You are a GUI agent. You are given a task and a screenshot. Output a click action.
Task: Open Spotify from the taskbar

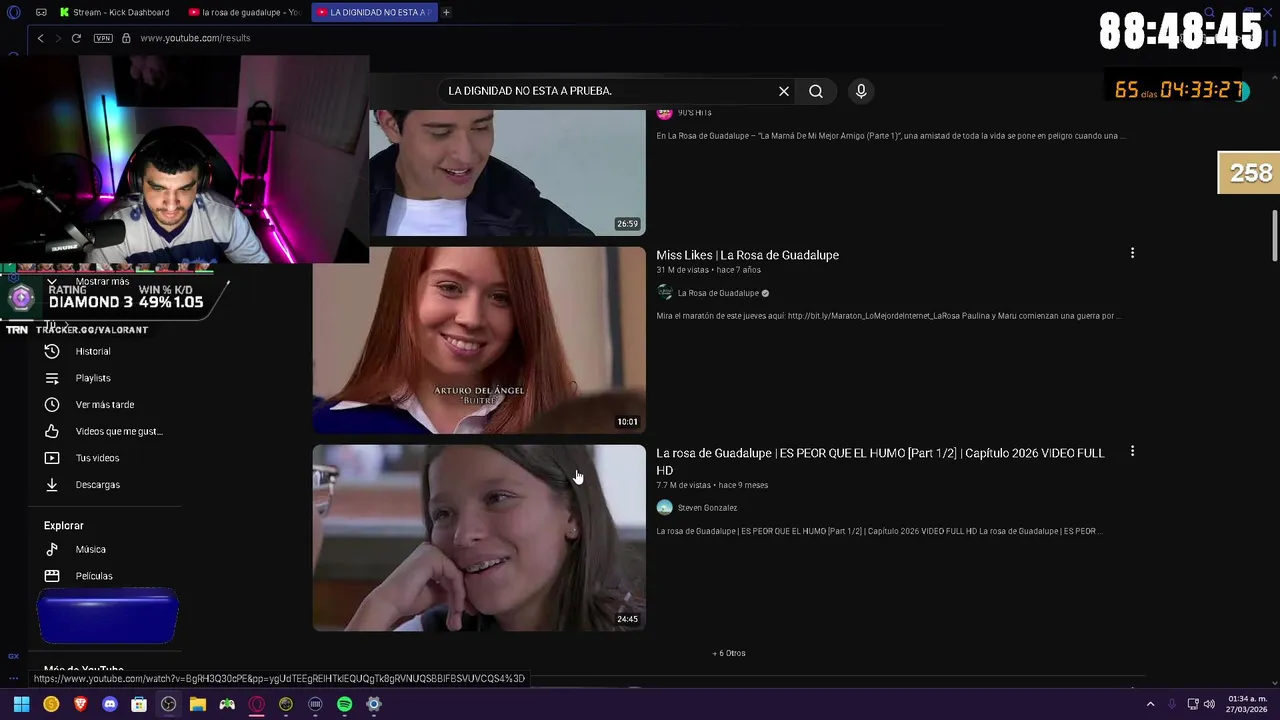[x=344, y=704]
